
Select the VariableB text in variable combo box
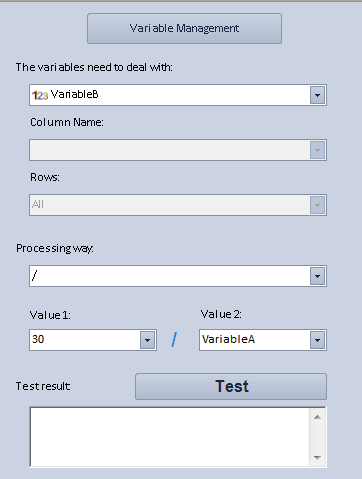75,95
